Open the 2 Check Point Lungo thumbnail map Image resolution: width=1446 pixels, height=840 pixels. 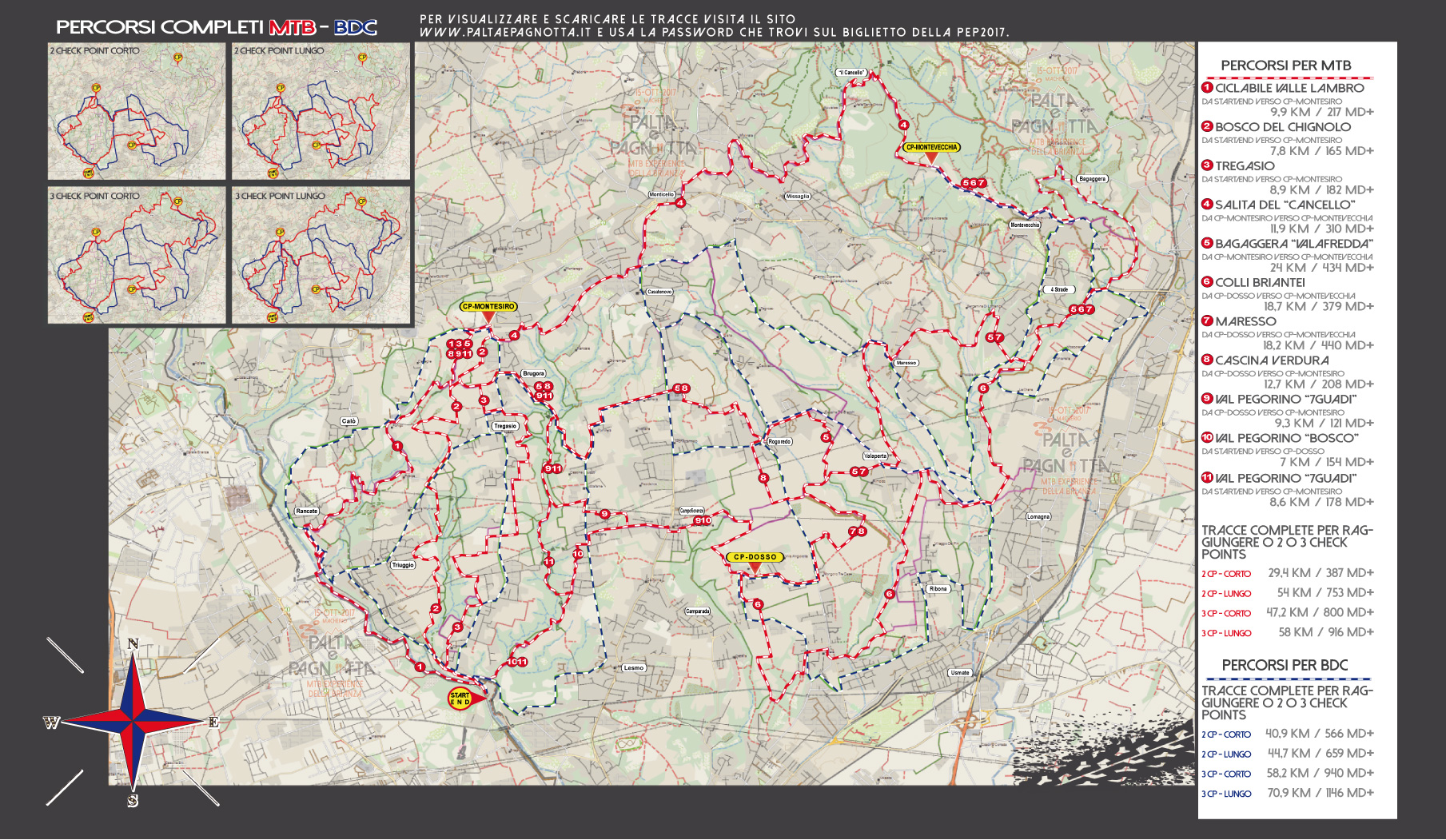(x=321, y=111)
